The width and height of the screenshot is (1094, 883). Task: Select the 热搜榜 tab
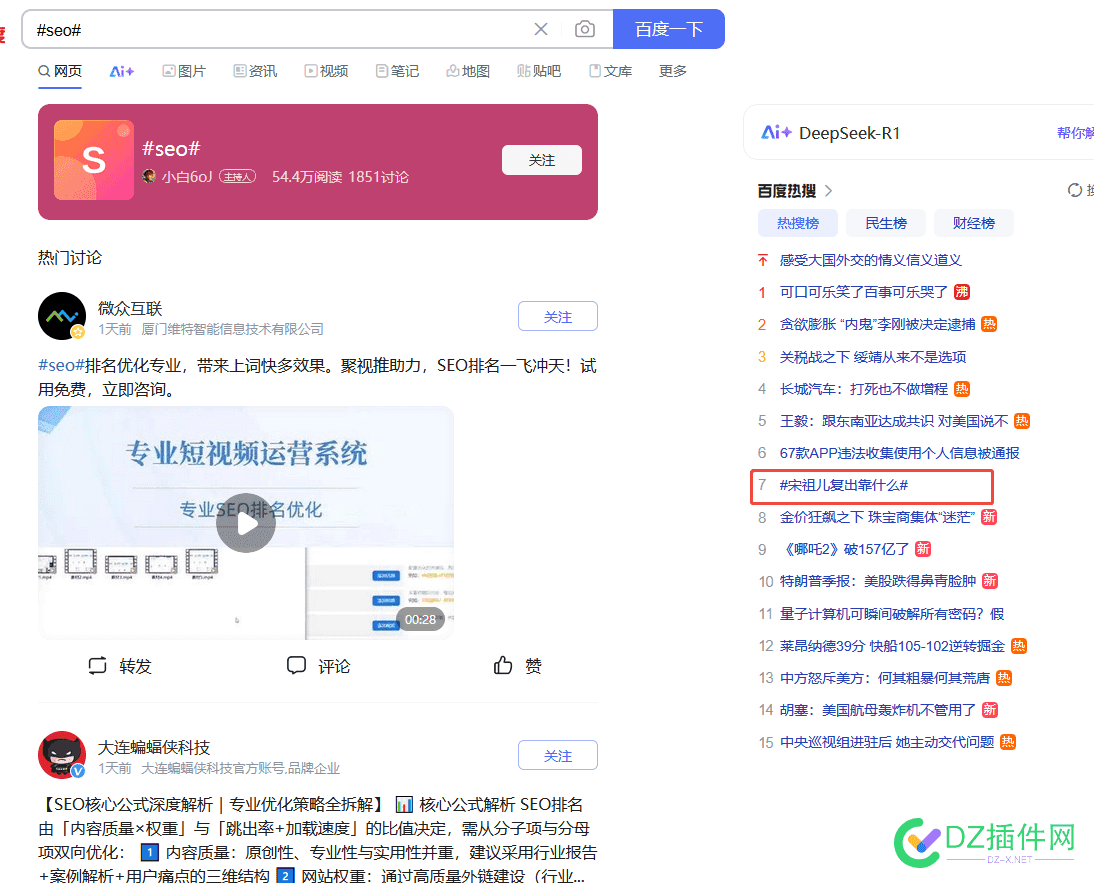coord(797,223)
